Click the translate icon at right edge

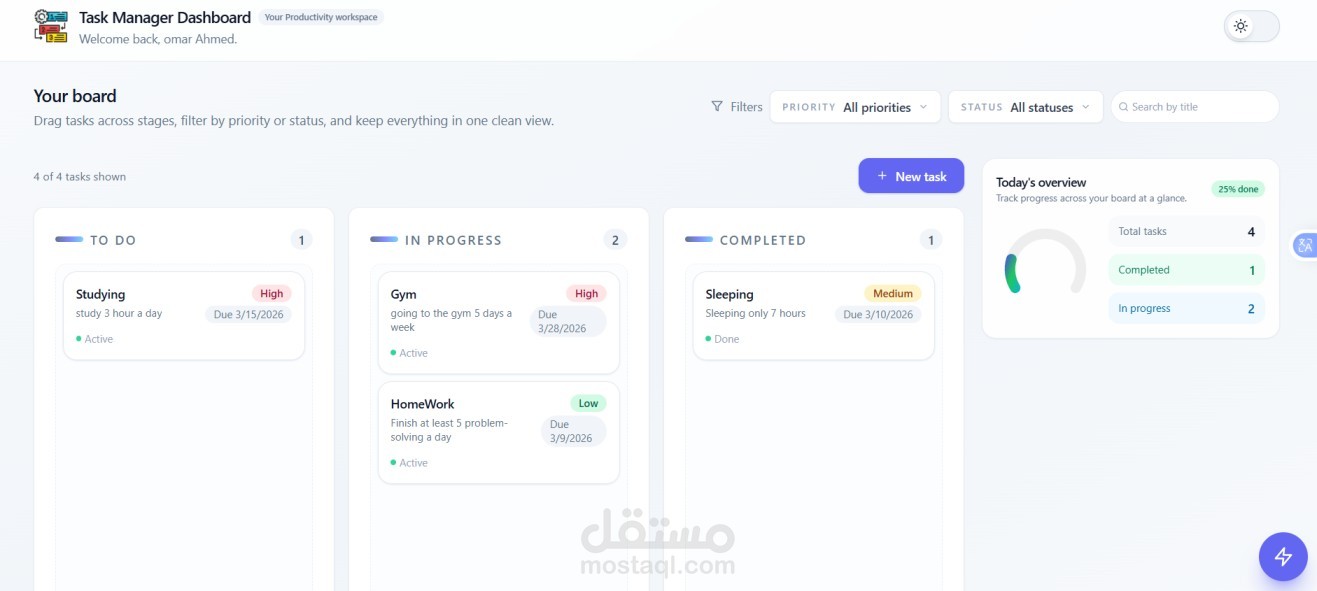(x=1305, y=245)
